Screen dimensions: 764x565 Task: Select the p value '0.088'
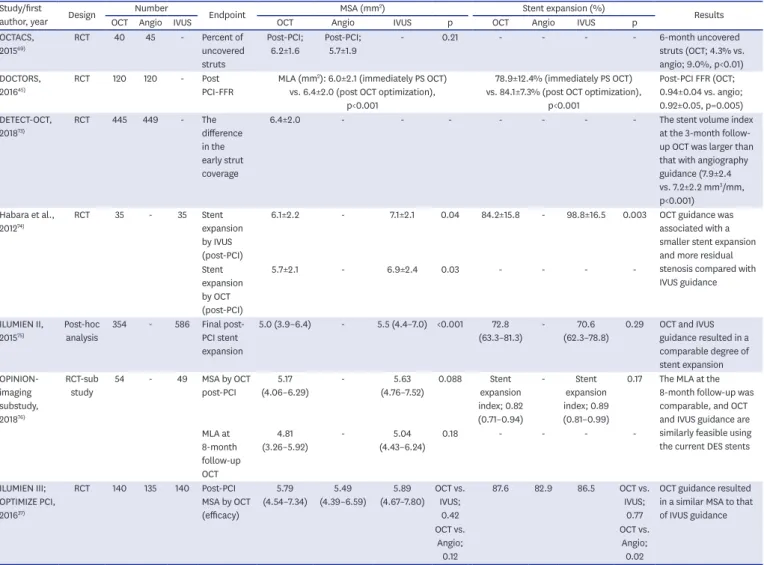pyautogui.click(x=450, y=378)
